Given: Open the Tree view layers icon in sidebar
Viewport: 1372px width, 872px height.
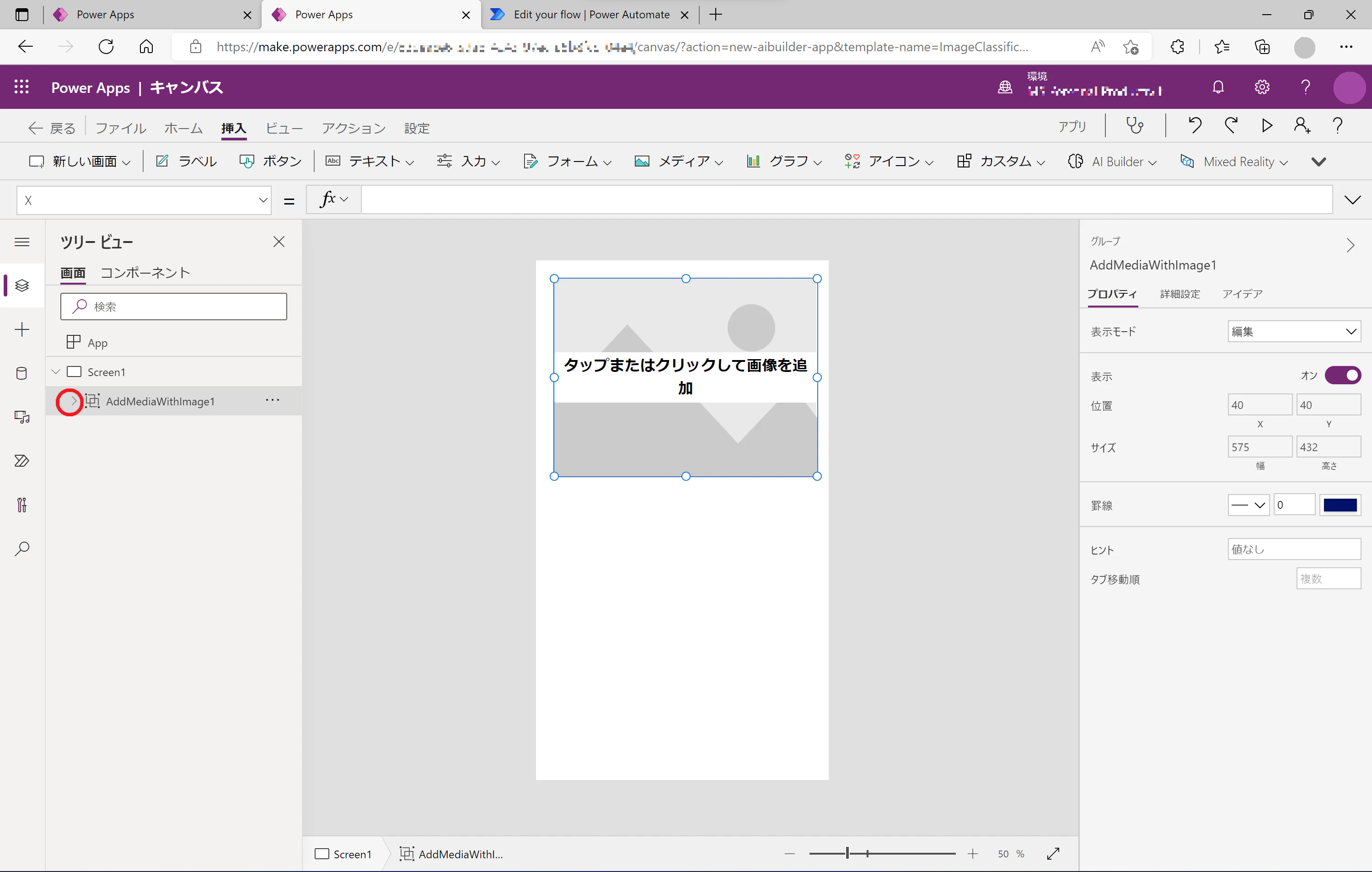Looking at the screenshot, I should pyautogui.click(x=22, y=285).
